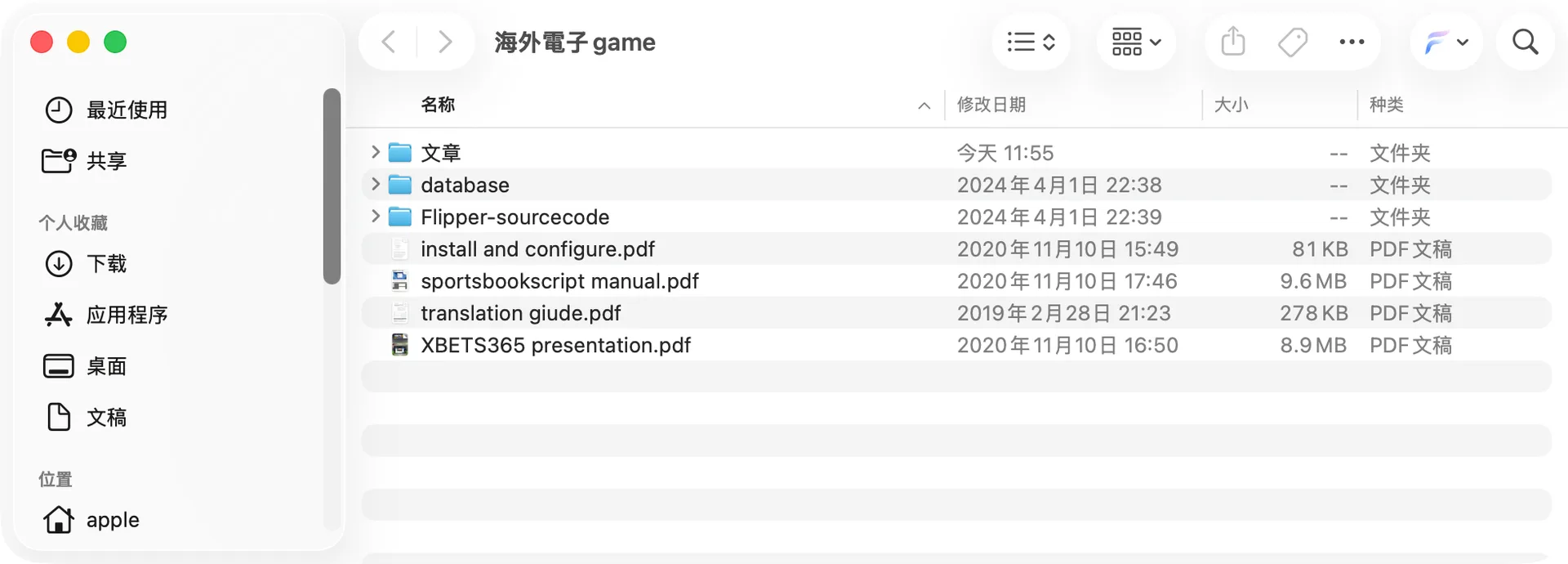Click the green zoom window button
The width and height of the screenshot is (1568, 564).
[x=115, y=42]
